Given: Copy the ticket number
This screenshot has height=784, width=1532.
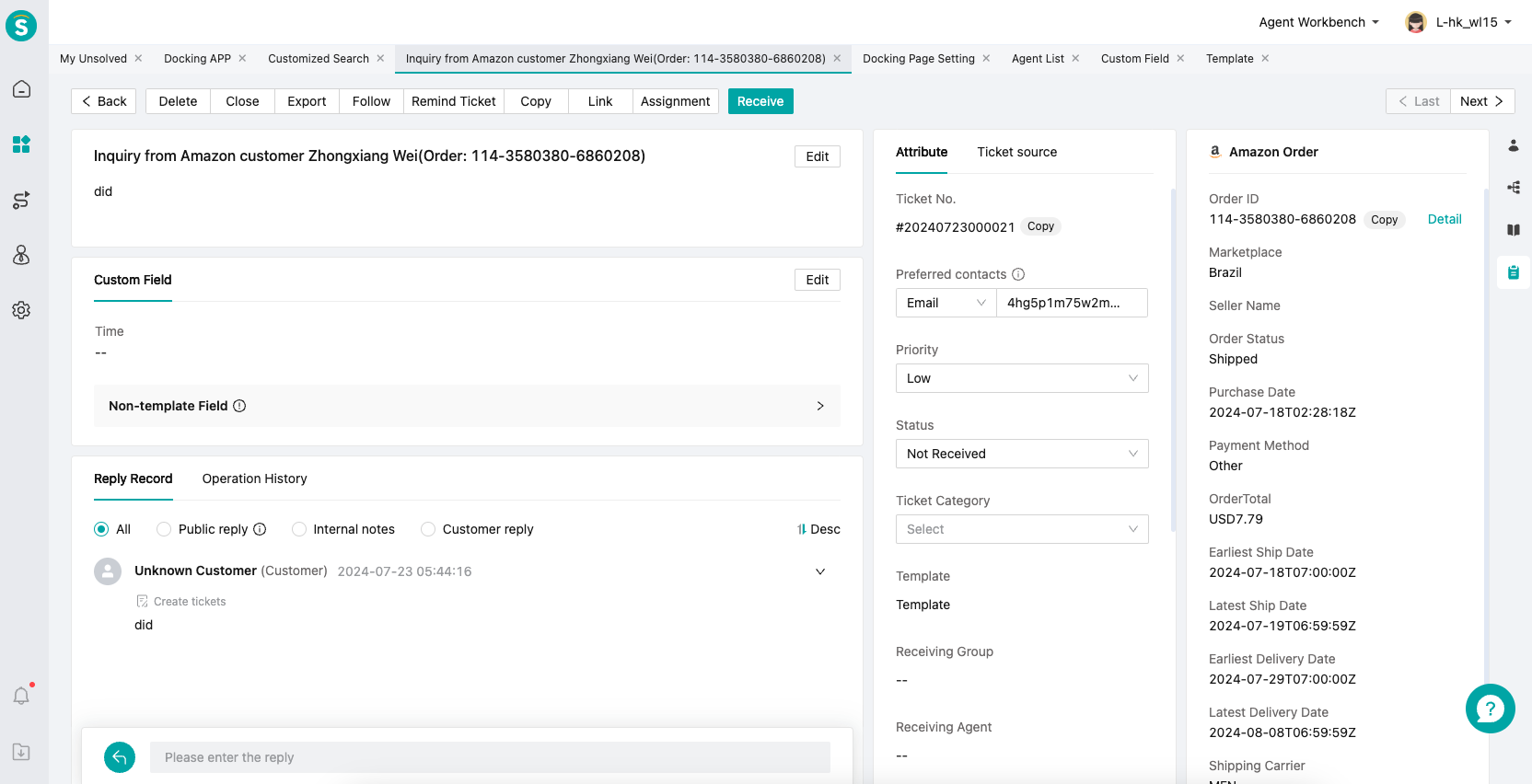Looking at the screenshot, I should 1040,226.
